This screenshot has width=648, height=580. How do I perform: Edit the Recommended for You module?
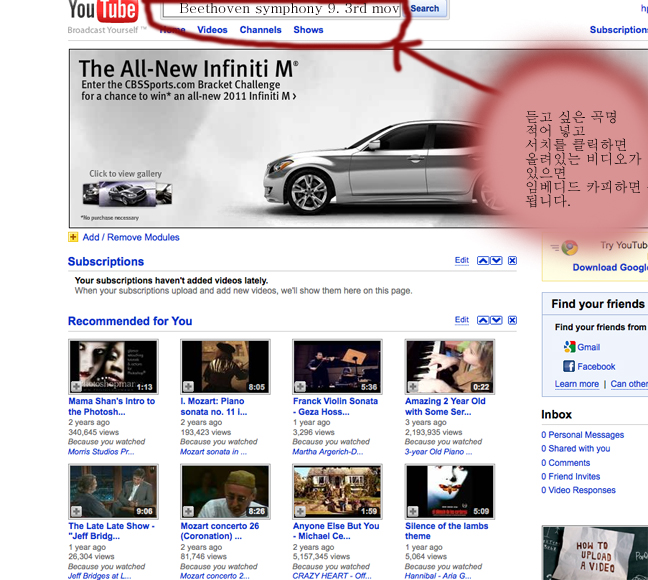click(x=462, y=320)
